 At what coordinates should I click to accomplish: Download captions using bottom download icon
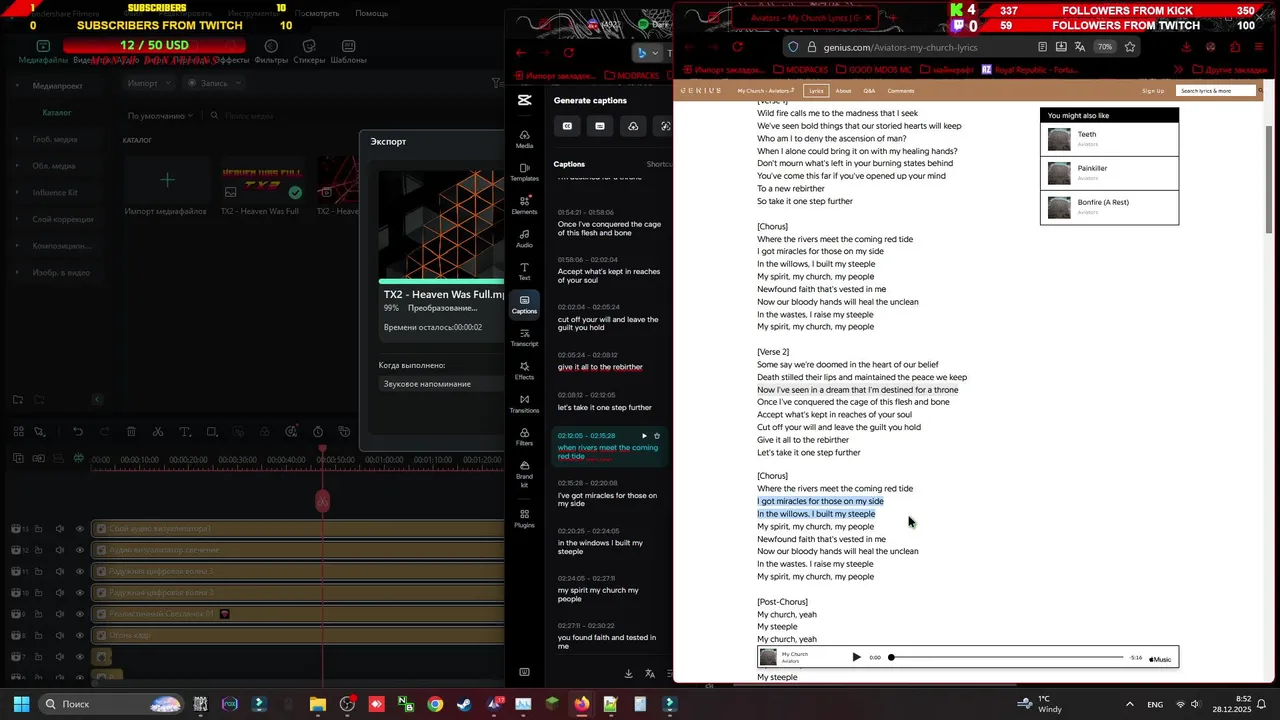pos(628,674)
